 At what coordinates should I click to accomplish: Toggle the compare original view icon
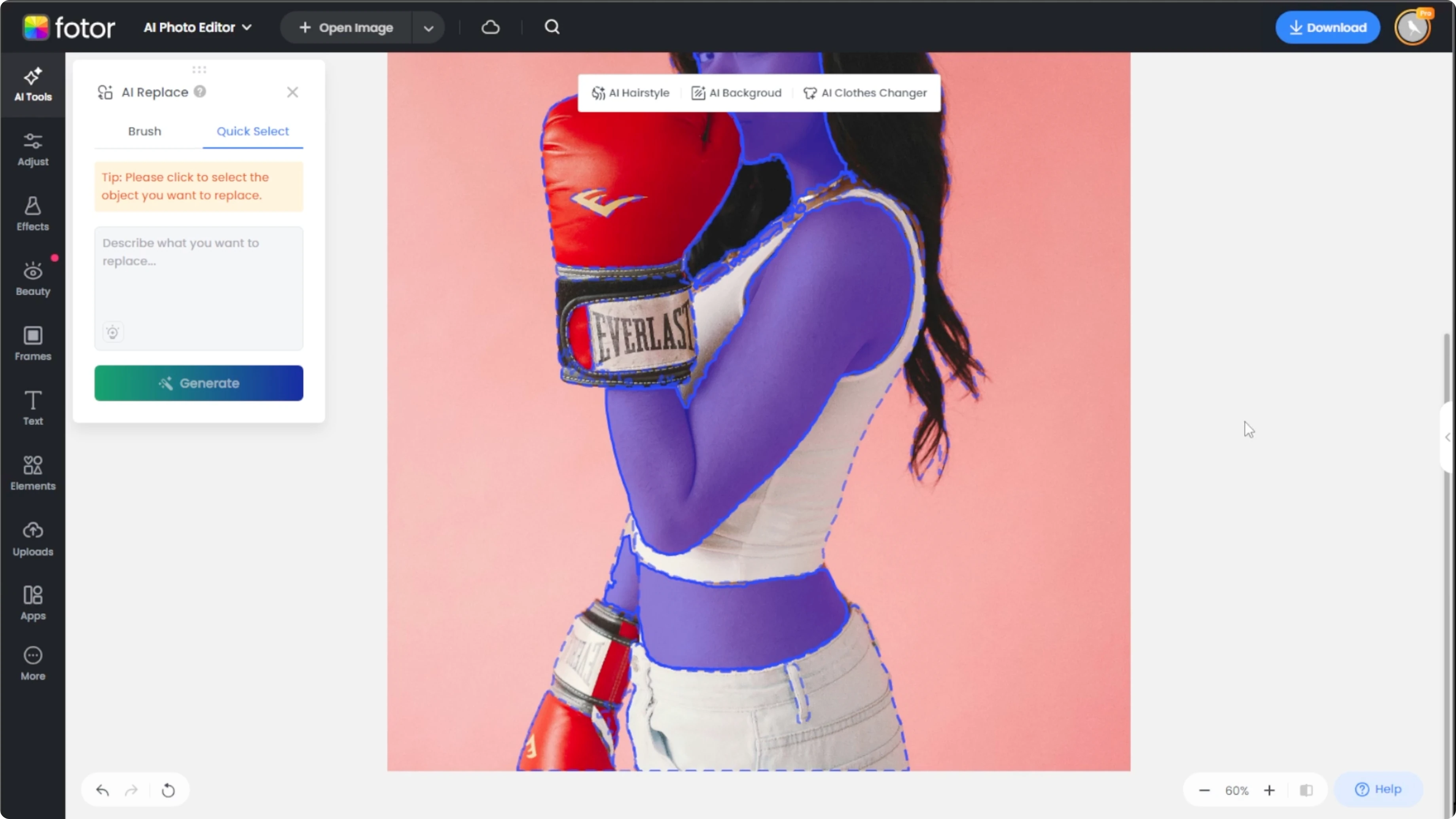(1306, 790)
